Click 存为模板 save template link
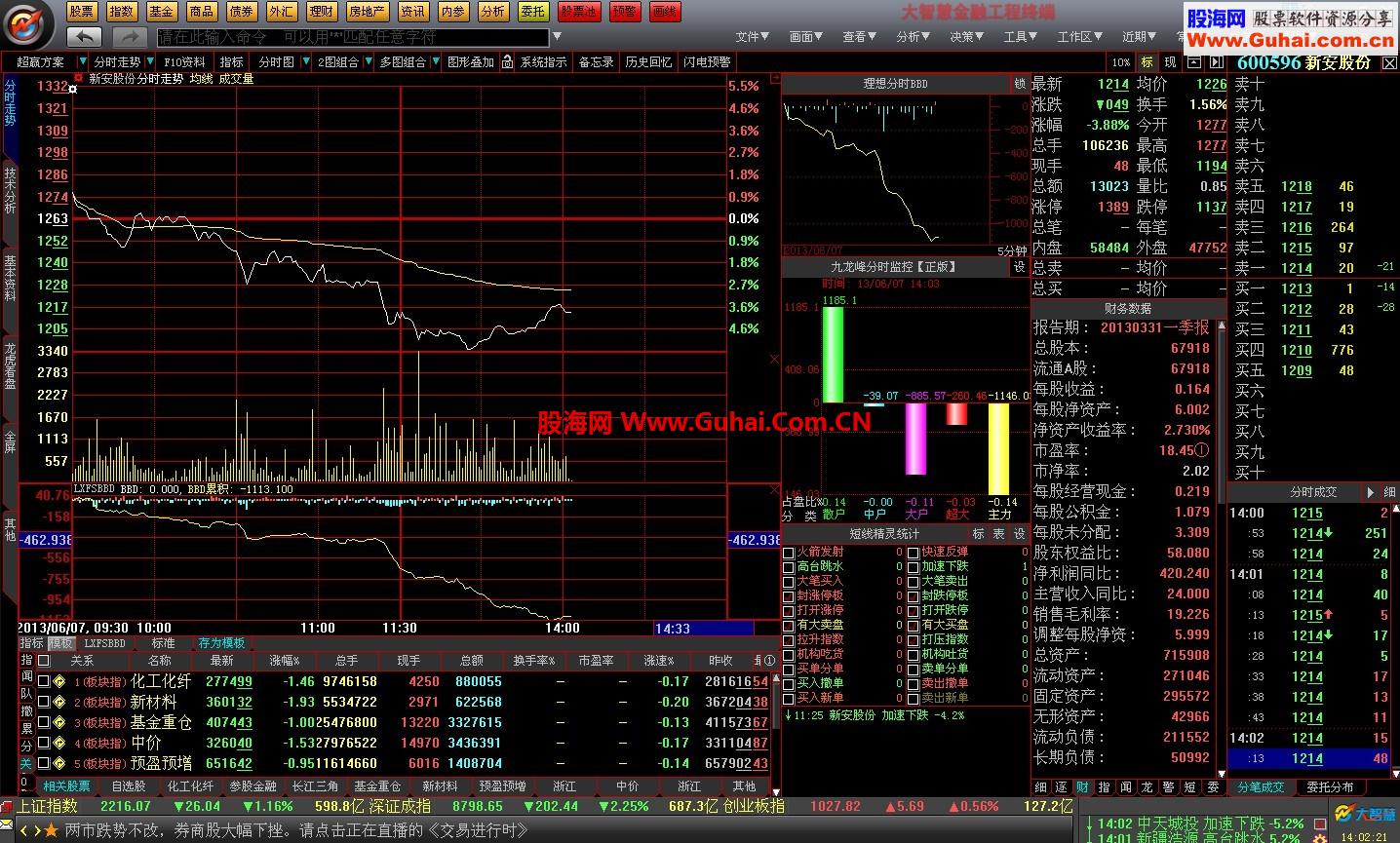Viewport: 1400px width, 843px height. 222,643
